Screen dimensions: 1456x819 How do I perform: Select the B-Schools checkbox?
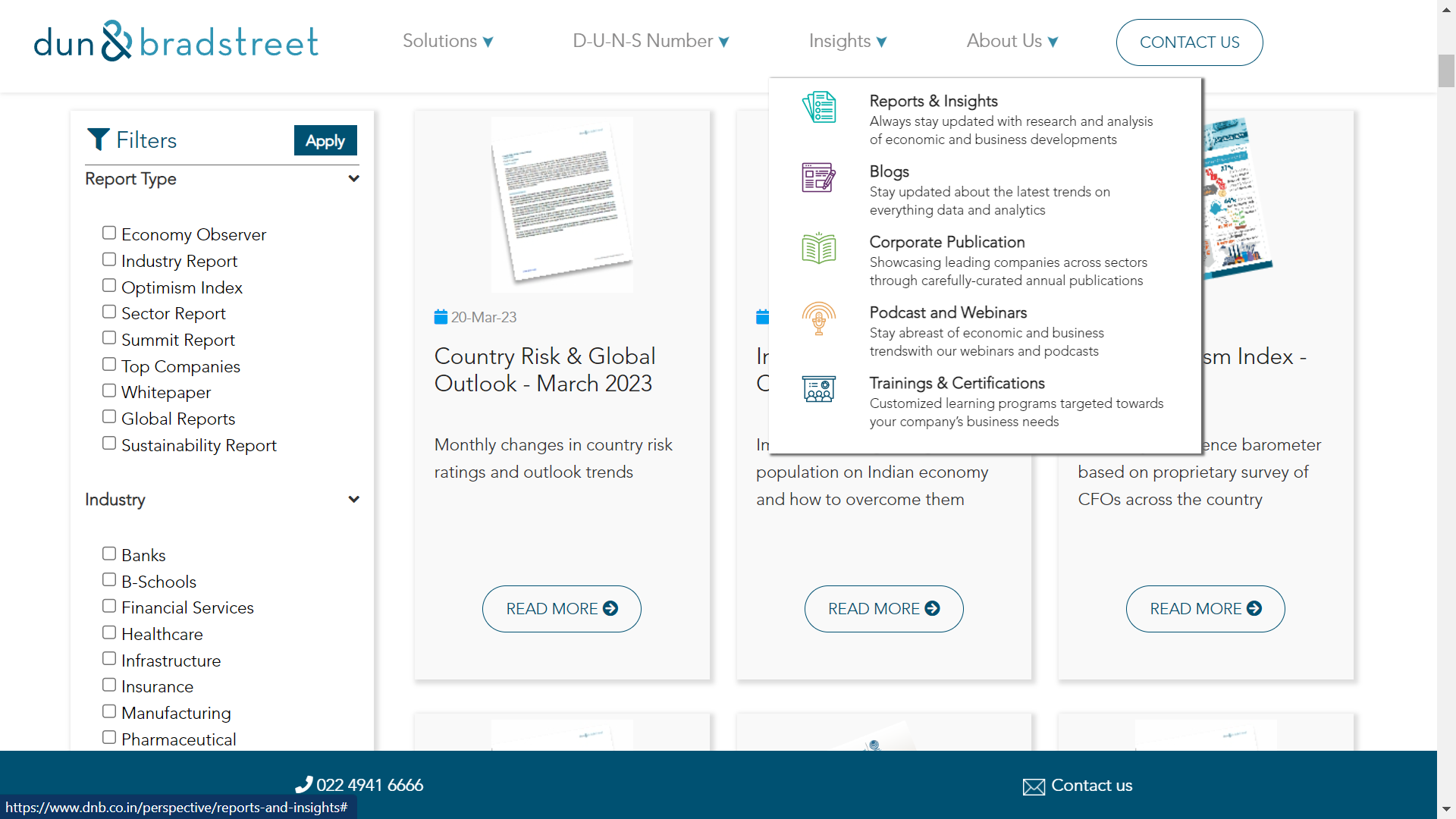click(109, 579)
